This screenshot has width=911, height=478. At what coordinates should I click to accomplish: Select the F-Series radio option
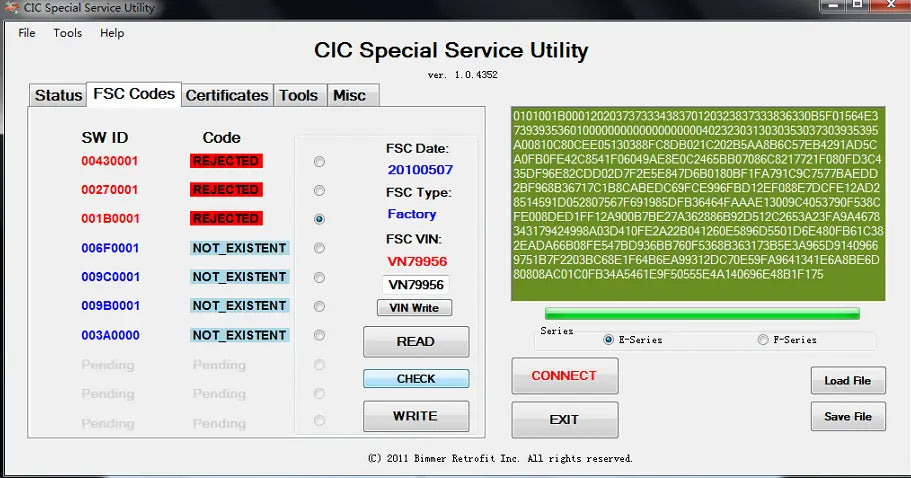coord(763,340)
